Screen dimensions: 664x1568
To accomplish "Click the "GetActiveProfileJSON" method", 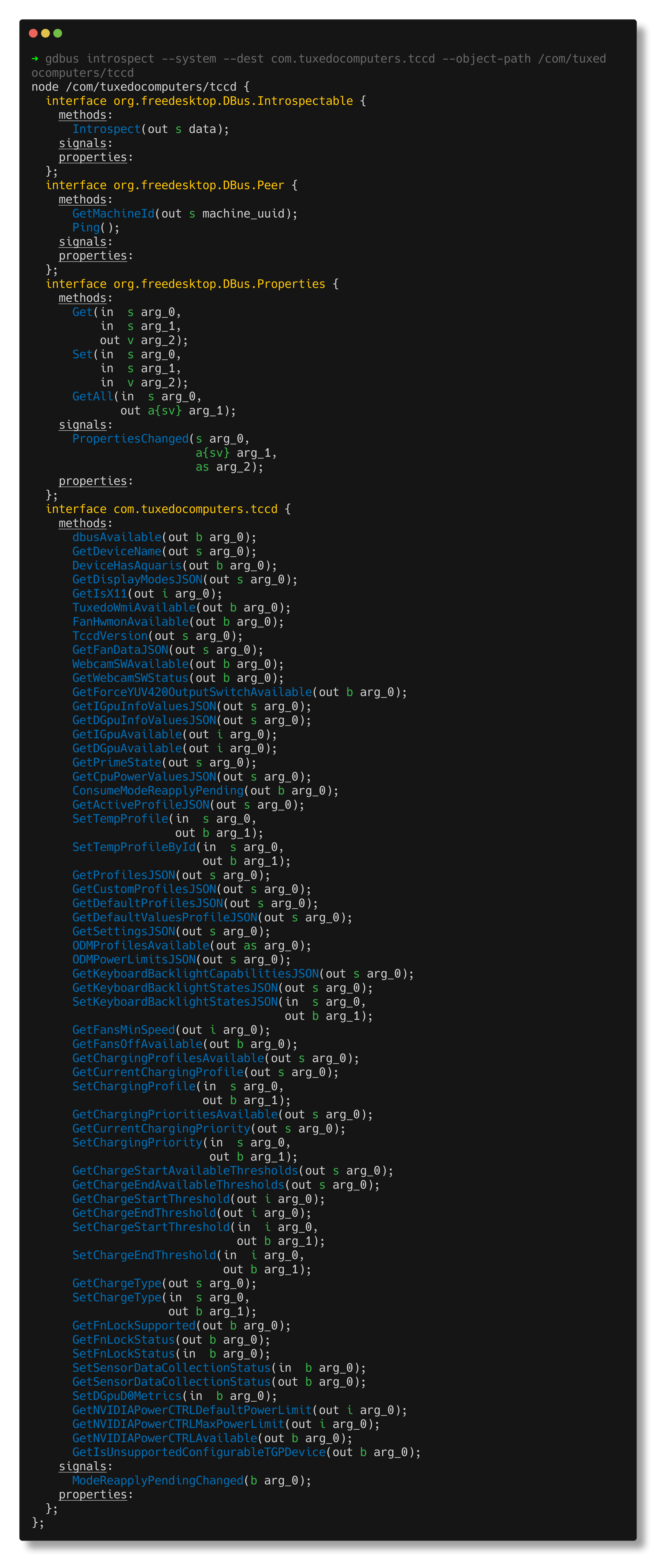I will pyautogui.click(x=141, y=805).
